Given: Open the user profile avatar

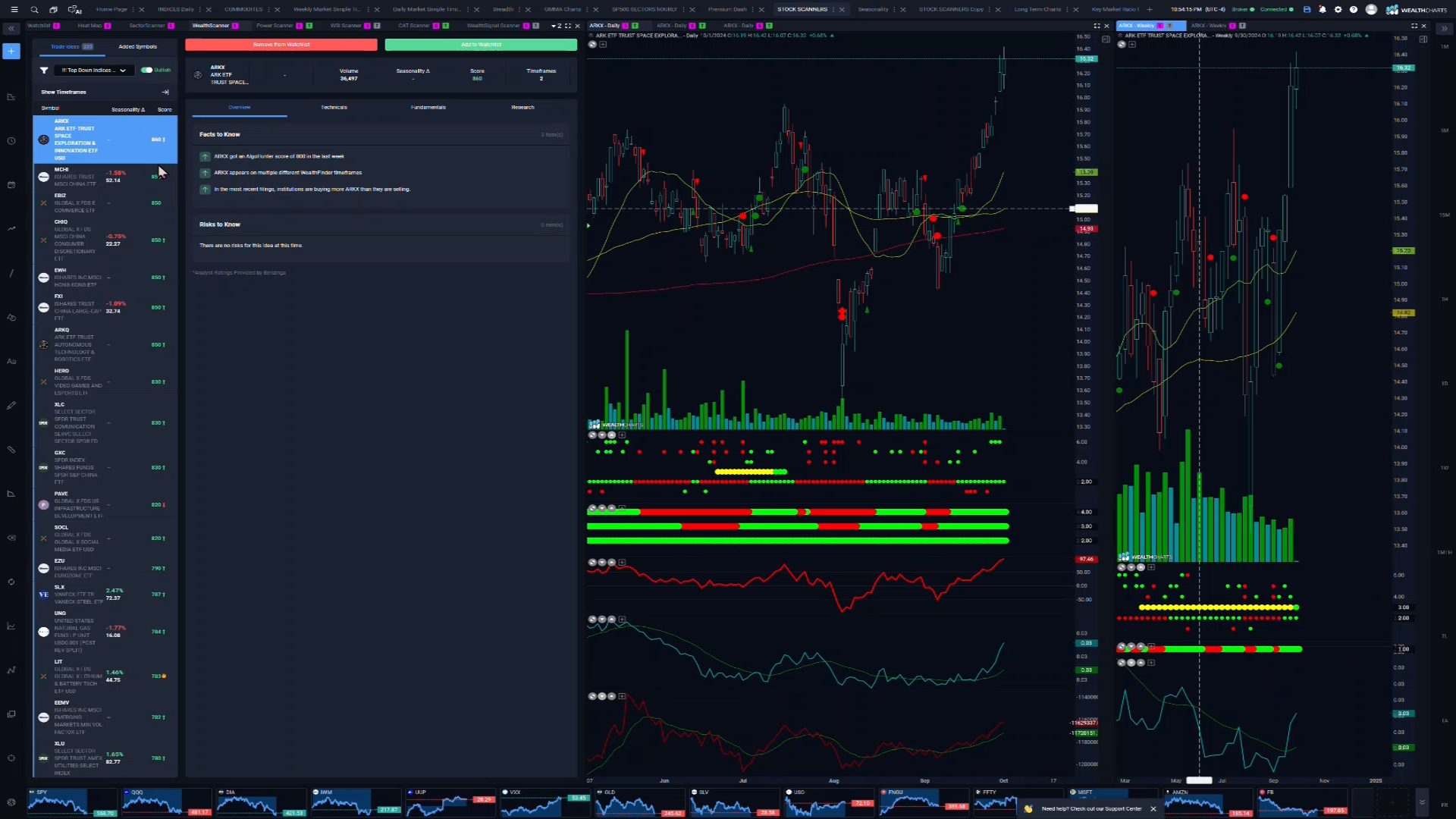Looking at the screenshot, I should point(1371,10).
